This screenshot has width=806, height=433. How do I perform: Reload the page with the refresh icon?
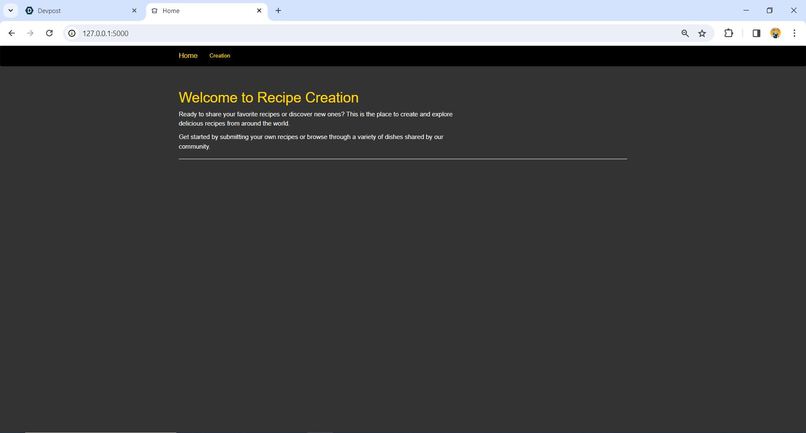click(x=49, y=33)
